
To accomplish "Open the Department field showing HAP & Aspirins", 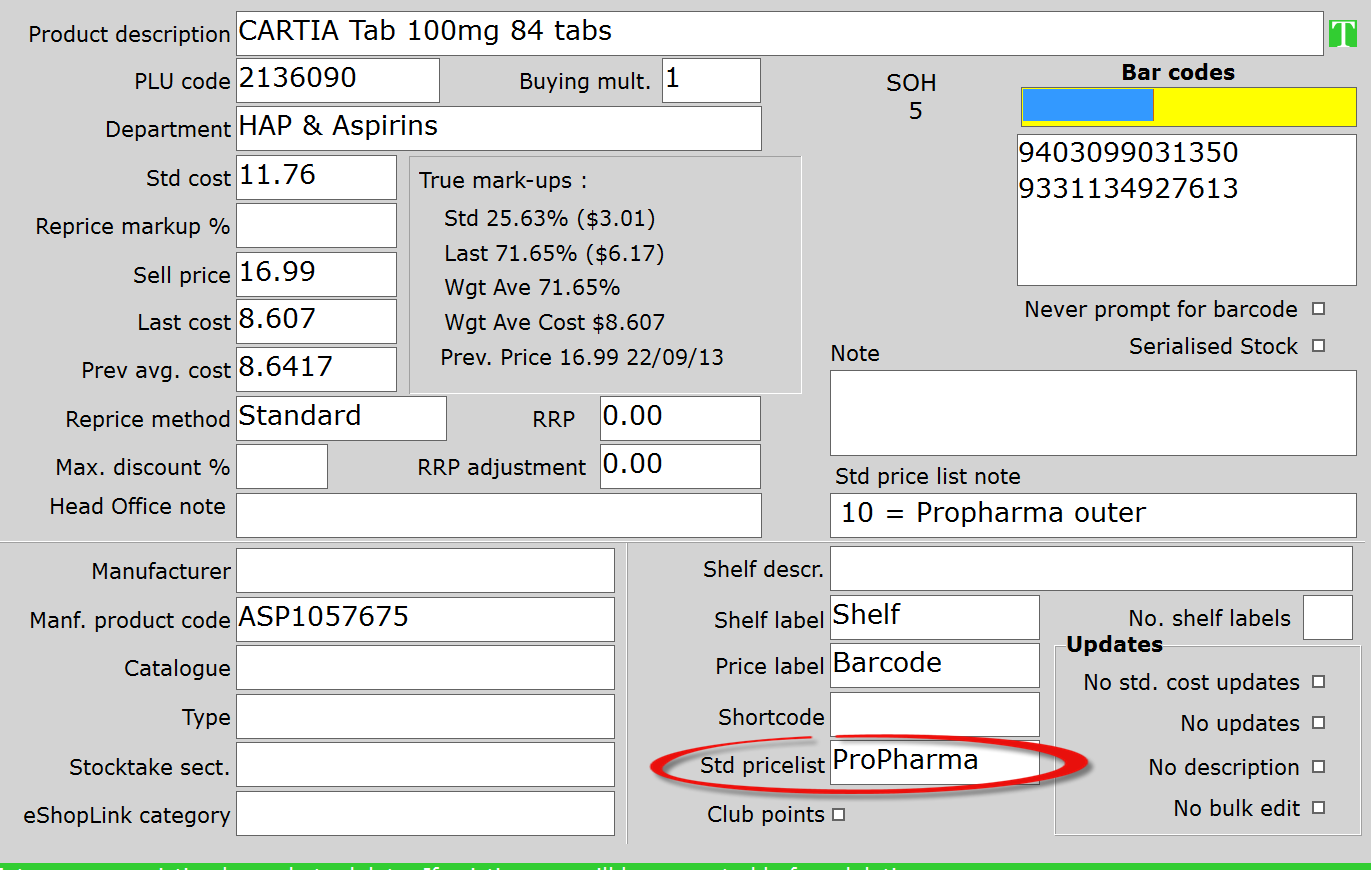I will click(x=498, y=128).
